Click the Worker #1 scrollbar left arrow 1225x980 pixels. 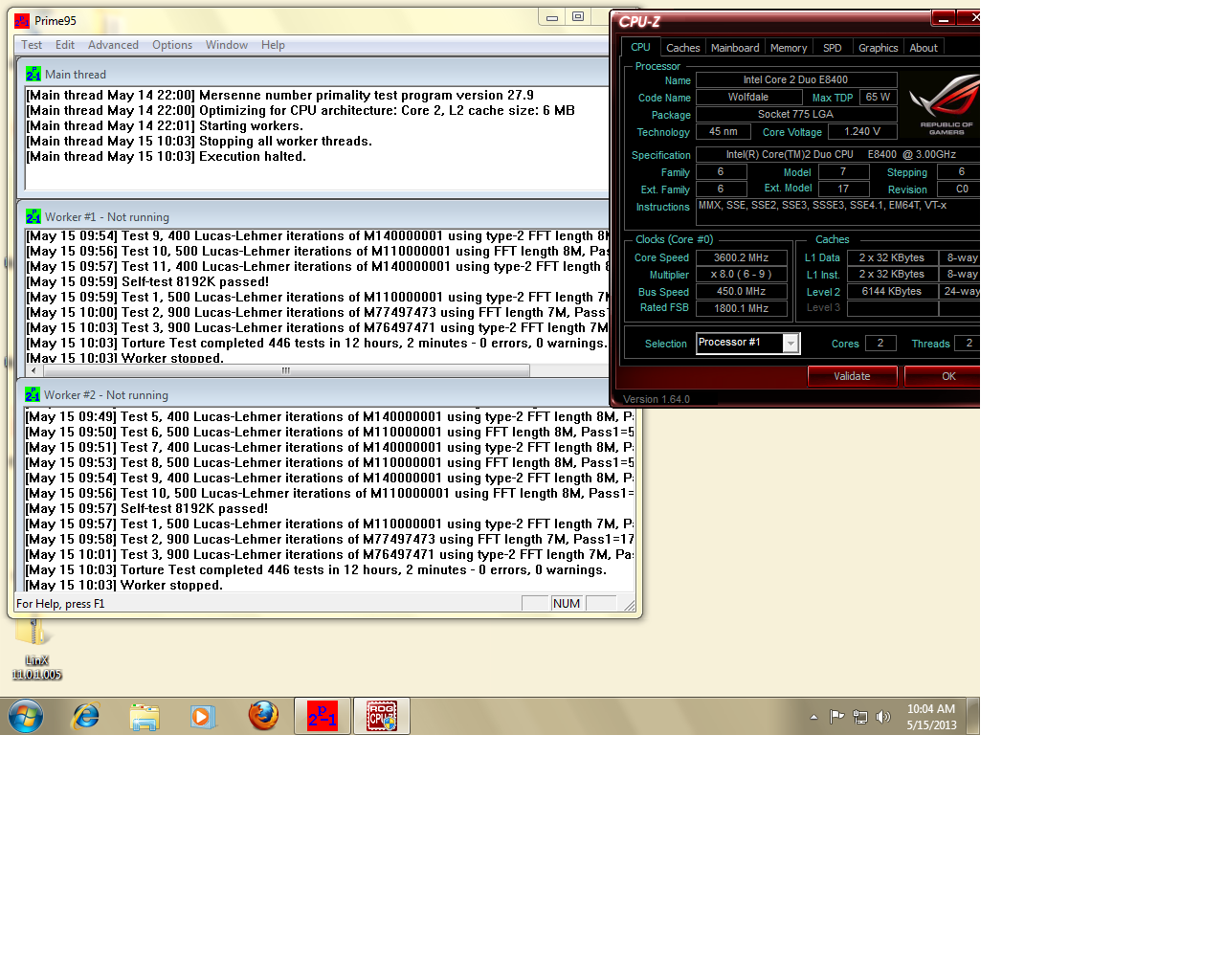pyautogui.click(x=34, y=370)
